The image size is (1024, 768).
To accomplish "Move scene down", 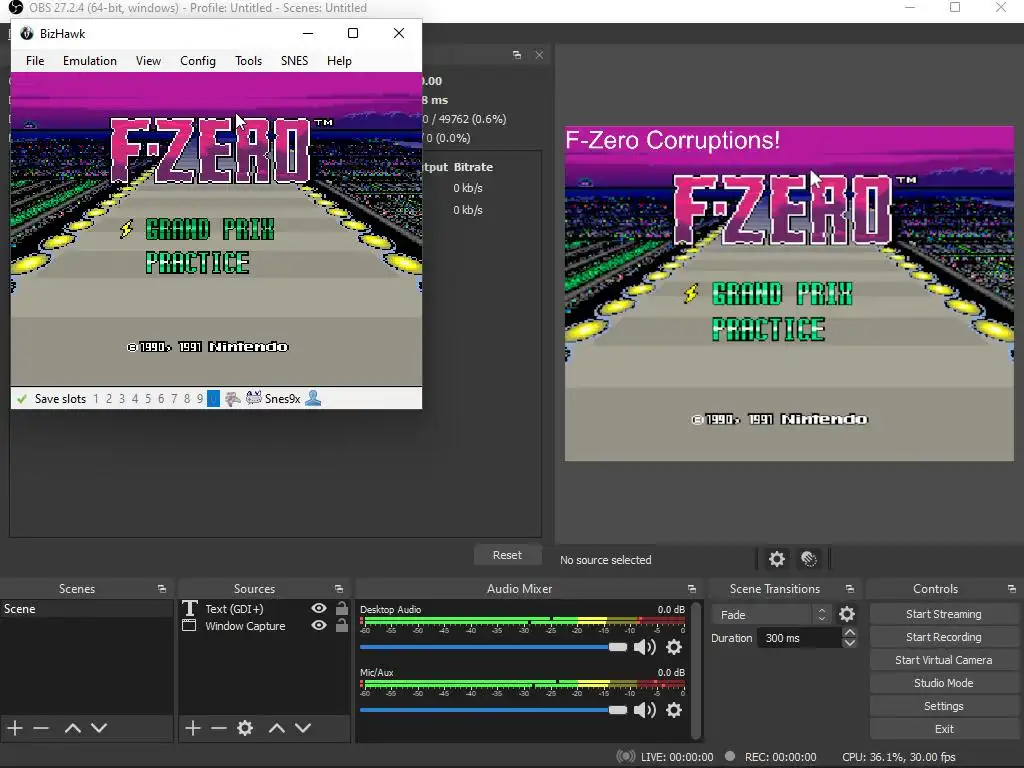I will 99,728.
